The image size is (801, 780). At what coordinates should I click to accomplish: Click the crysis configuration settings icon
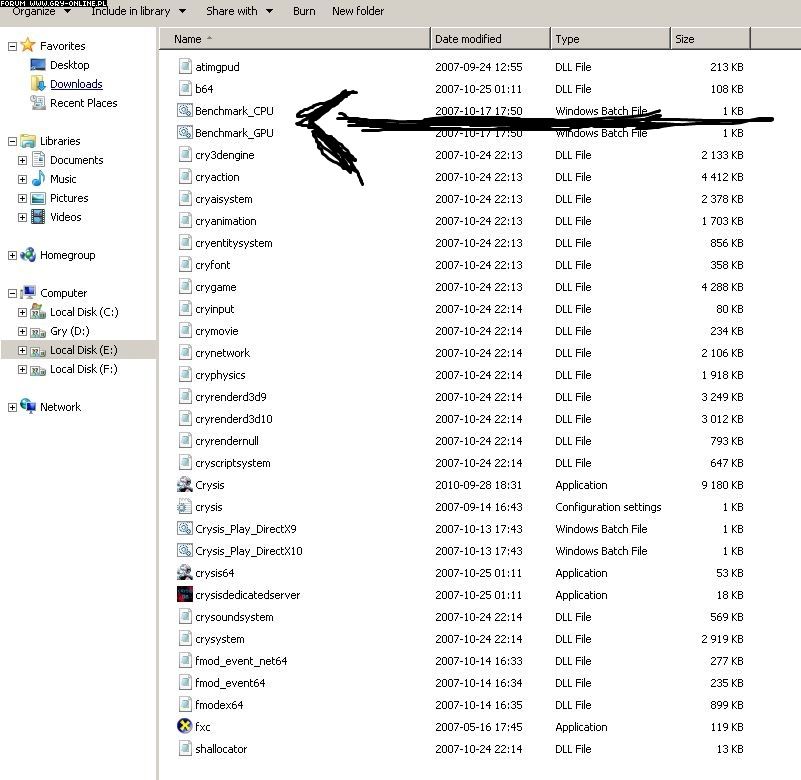[184, 507]
